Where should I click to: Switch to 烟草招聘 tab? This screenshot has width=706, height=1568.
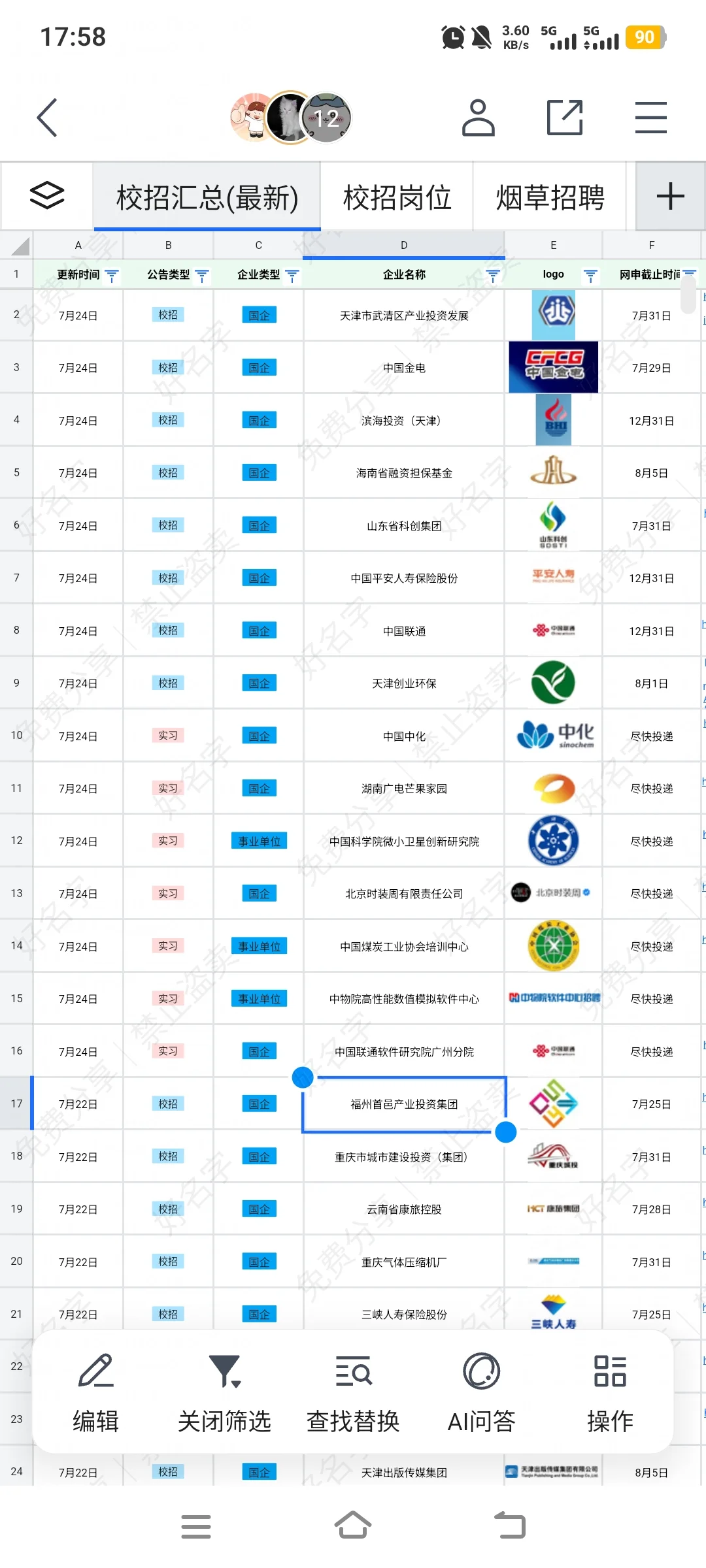550,197
